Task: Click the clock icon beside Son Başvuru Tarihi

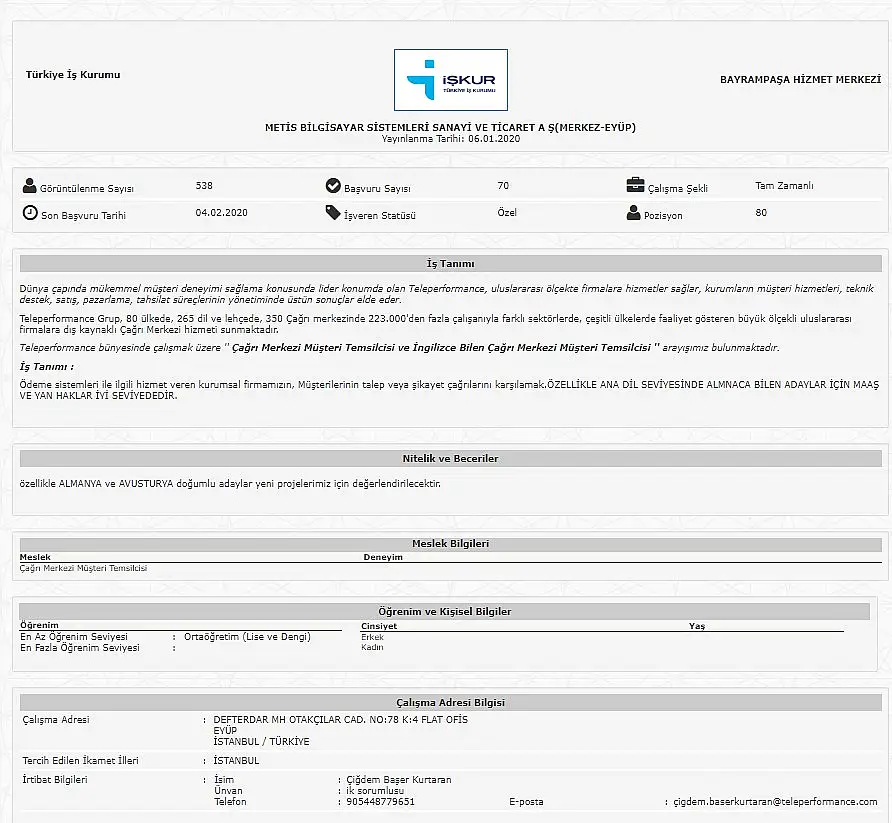Action: coord(30,213)
